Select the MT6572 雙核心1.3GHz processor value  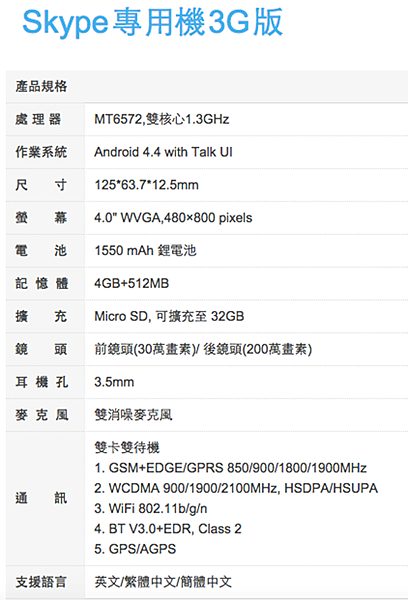coord(162,119)
